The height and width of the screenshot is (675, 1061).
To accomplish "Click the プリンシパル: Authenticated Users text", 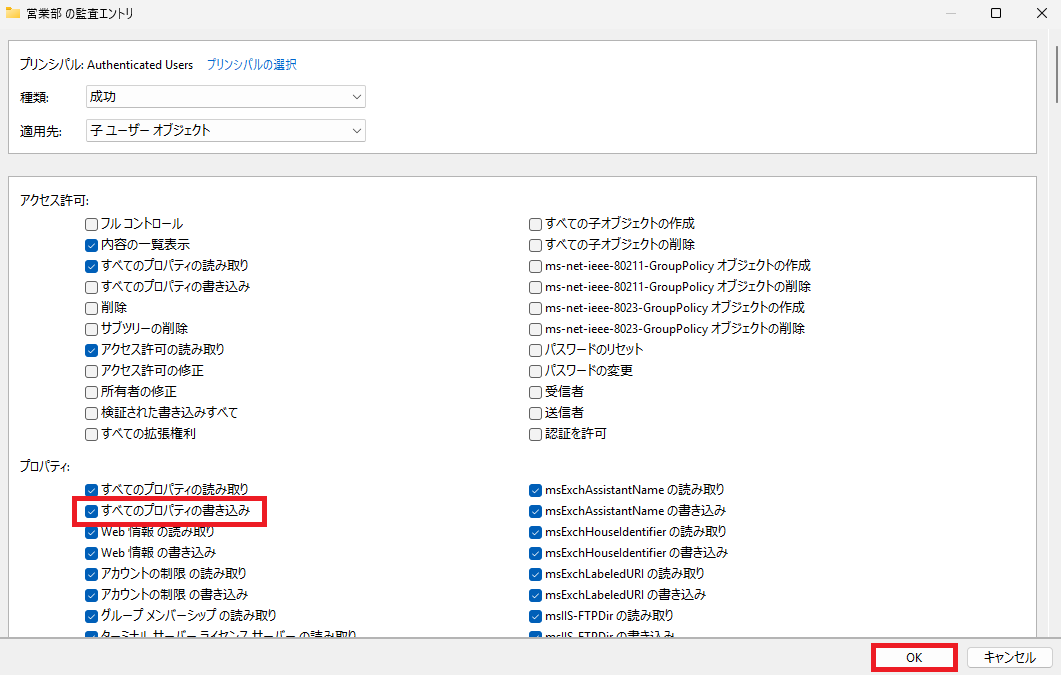I will click(x=106, y=65).
